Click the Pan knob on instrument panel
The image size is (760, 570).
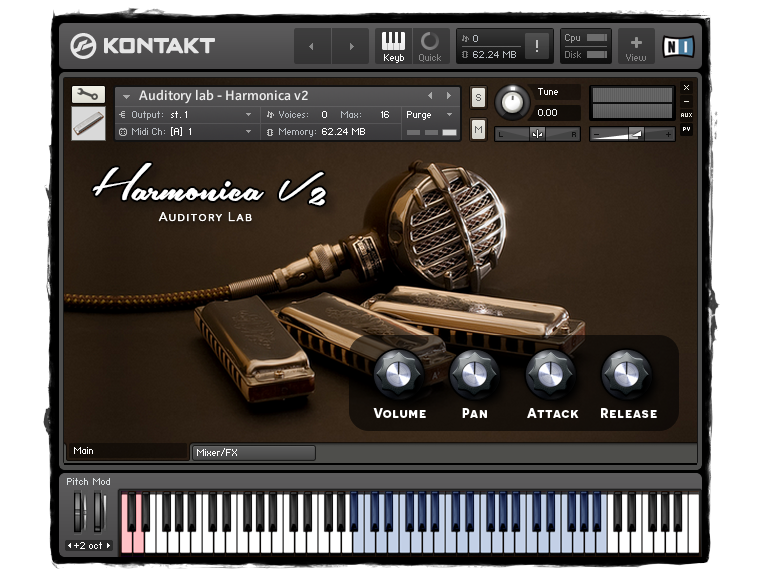pos(474,374)
